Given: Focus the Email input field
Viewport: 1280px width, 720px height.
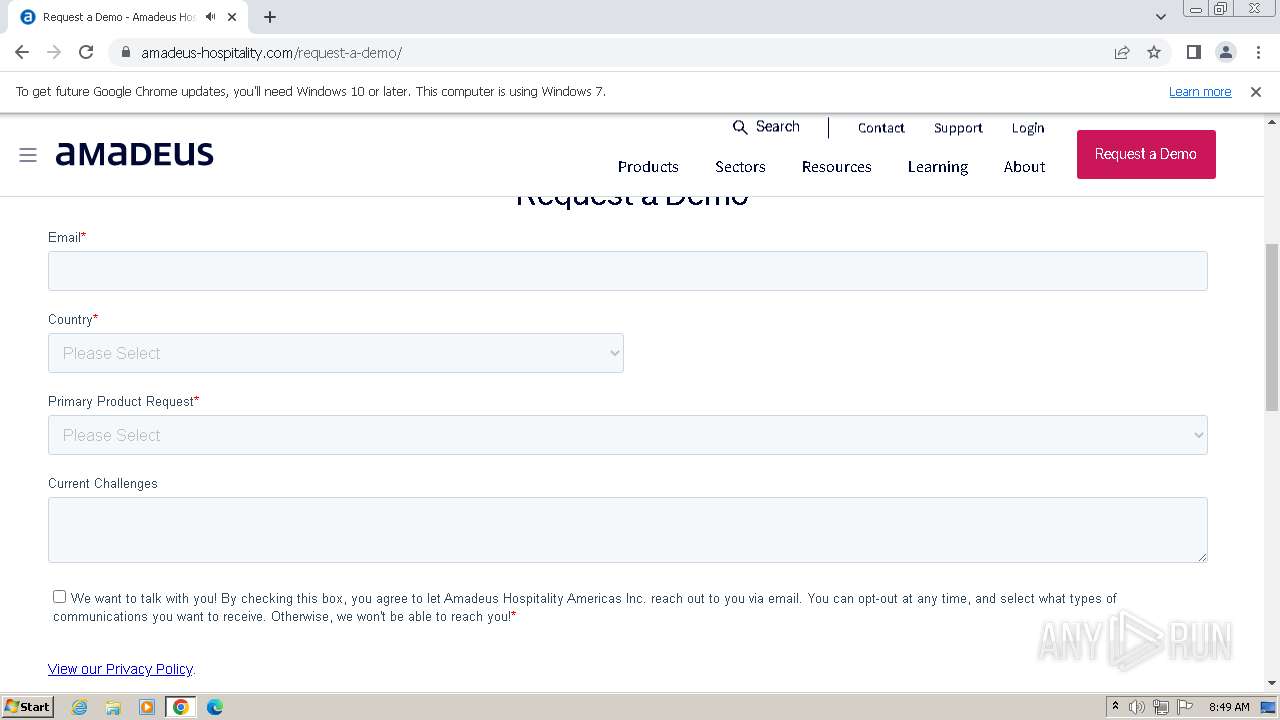Looking at the screenshot, I should [628, 271].
